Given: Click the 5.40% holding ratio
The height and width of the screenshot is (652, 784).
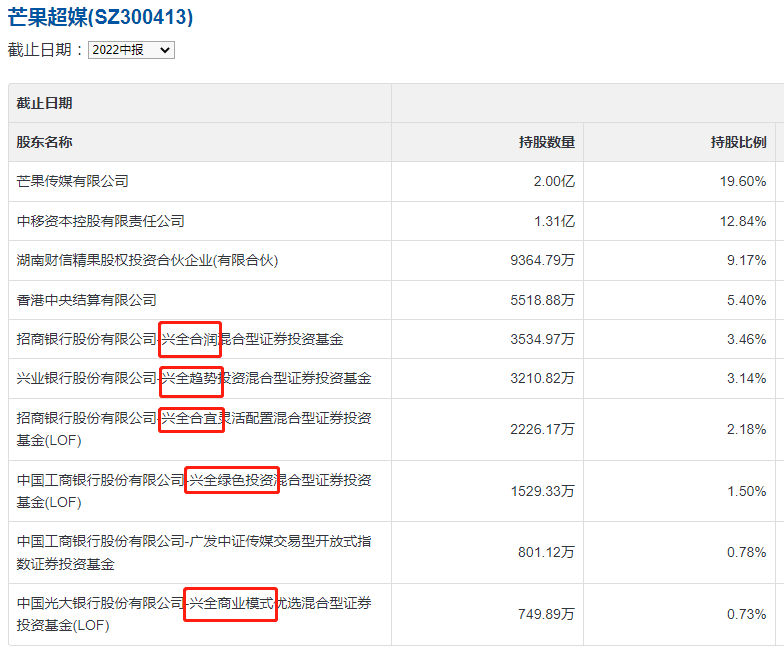Looking at the screenshot, I should [x=746, y=300].
